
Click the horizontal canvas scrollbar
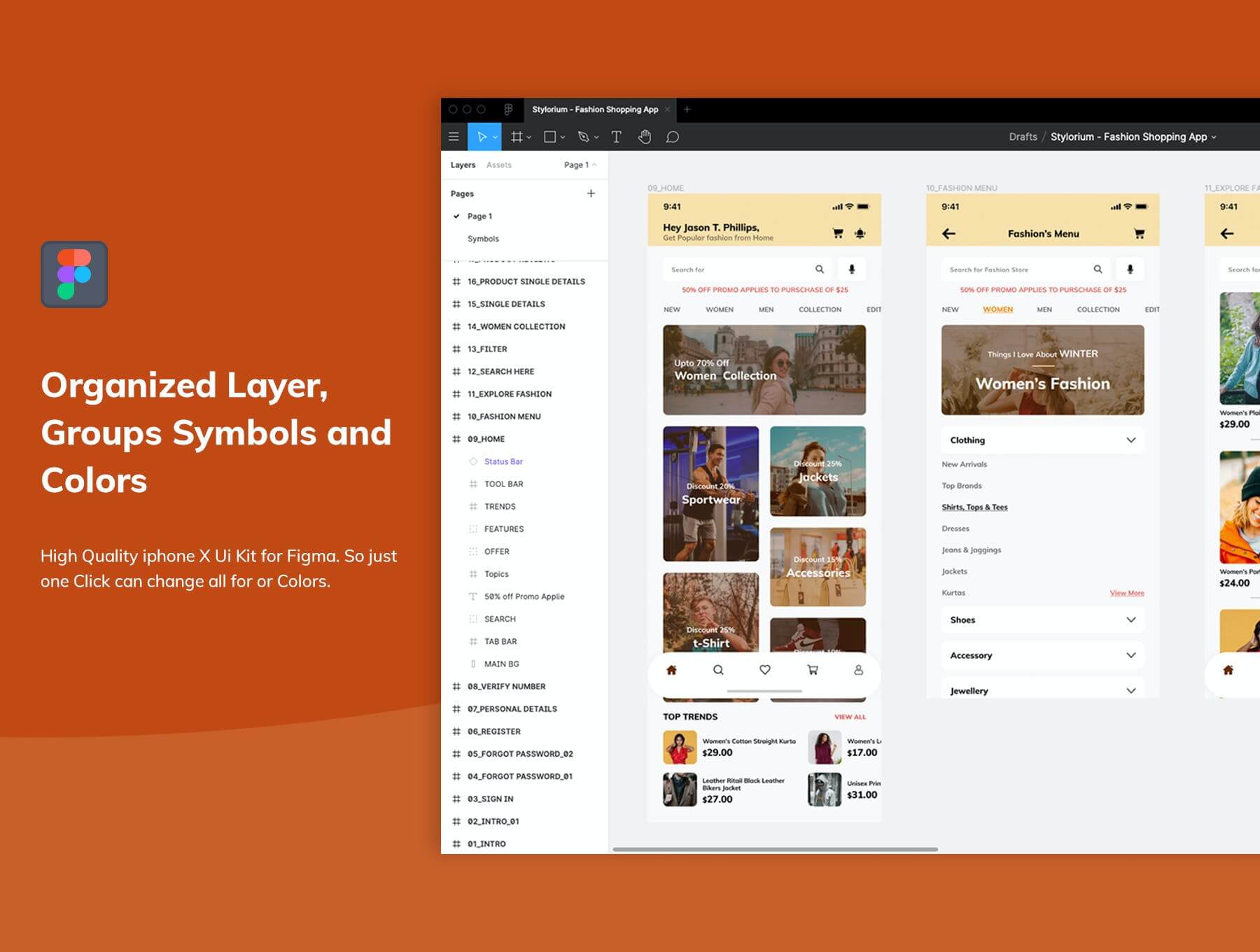coord(775,849)
